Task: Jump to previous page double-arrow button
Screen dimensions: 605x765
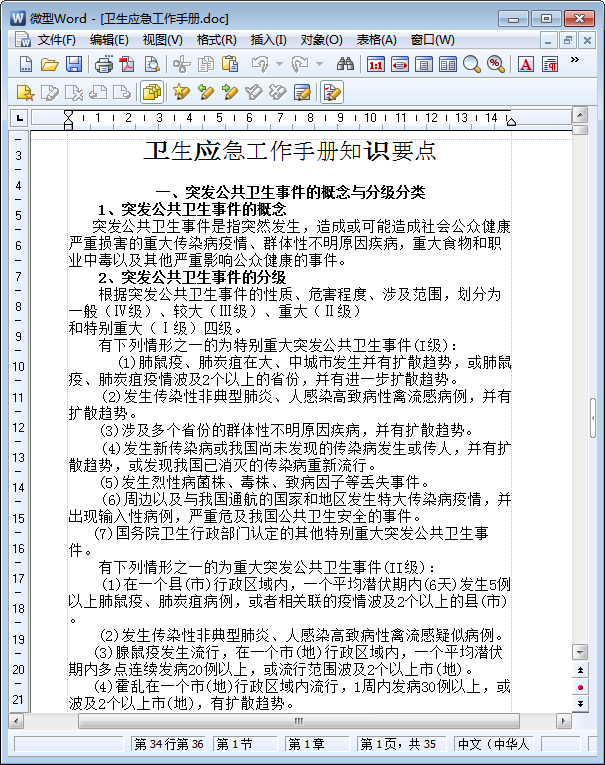Action: [x=580, y=670]
